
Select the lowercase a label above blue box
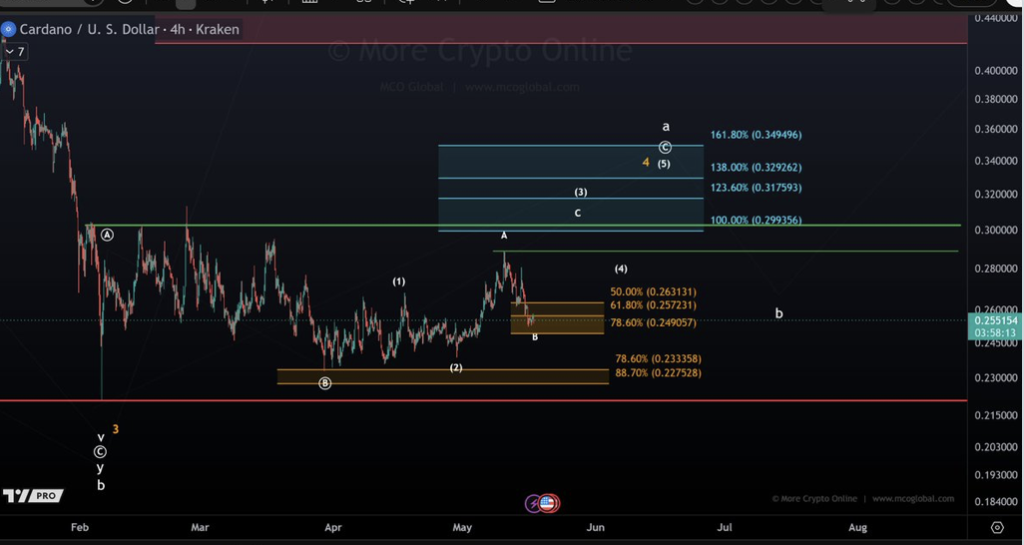point(665,127)
